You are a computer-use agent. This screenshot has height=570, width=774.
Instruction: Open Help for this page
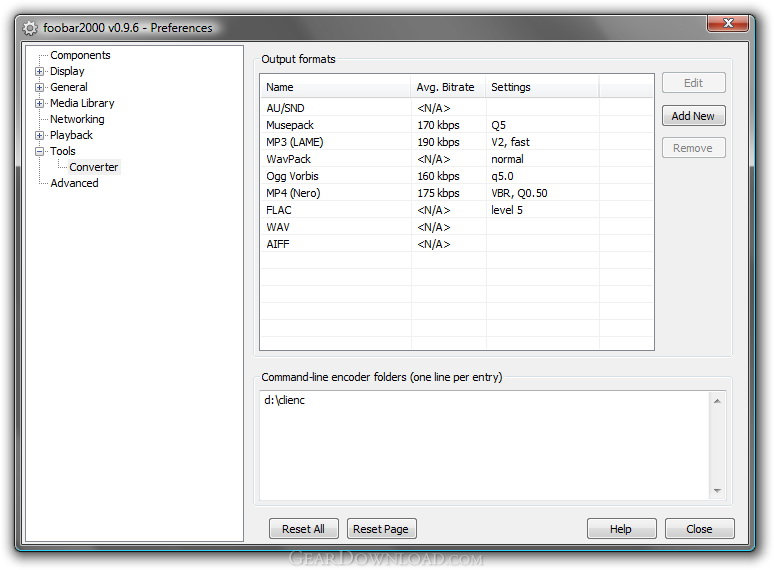(x=621, y=529)
